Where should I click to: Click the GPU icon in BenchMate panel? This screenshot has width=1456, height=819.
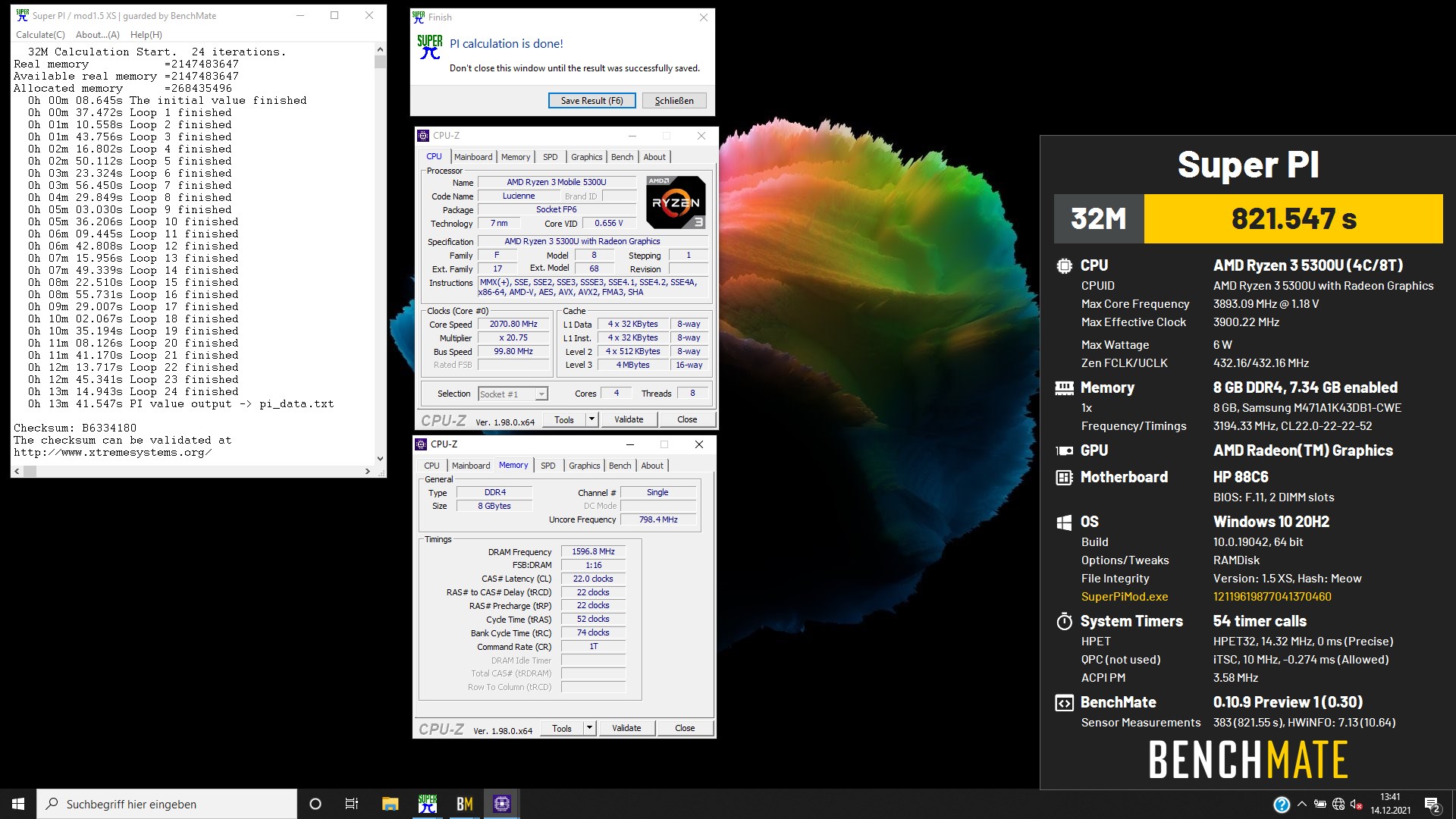pos(1064,450)
